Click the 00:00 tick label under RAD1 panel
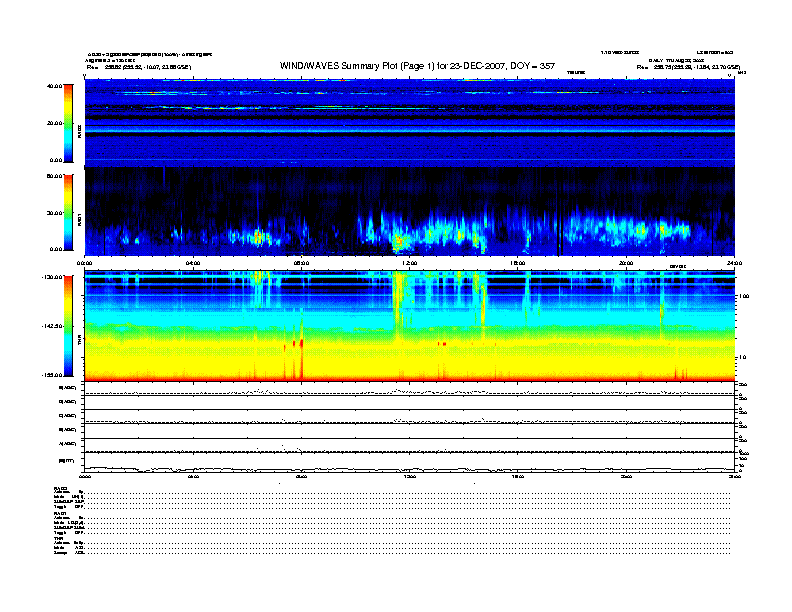Screen dimensions: 792x612 pos(84,263)
